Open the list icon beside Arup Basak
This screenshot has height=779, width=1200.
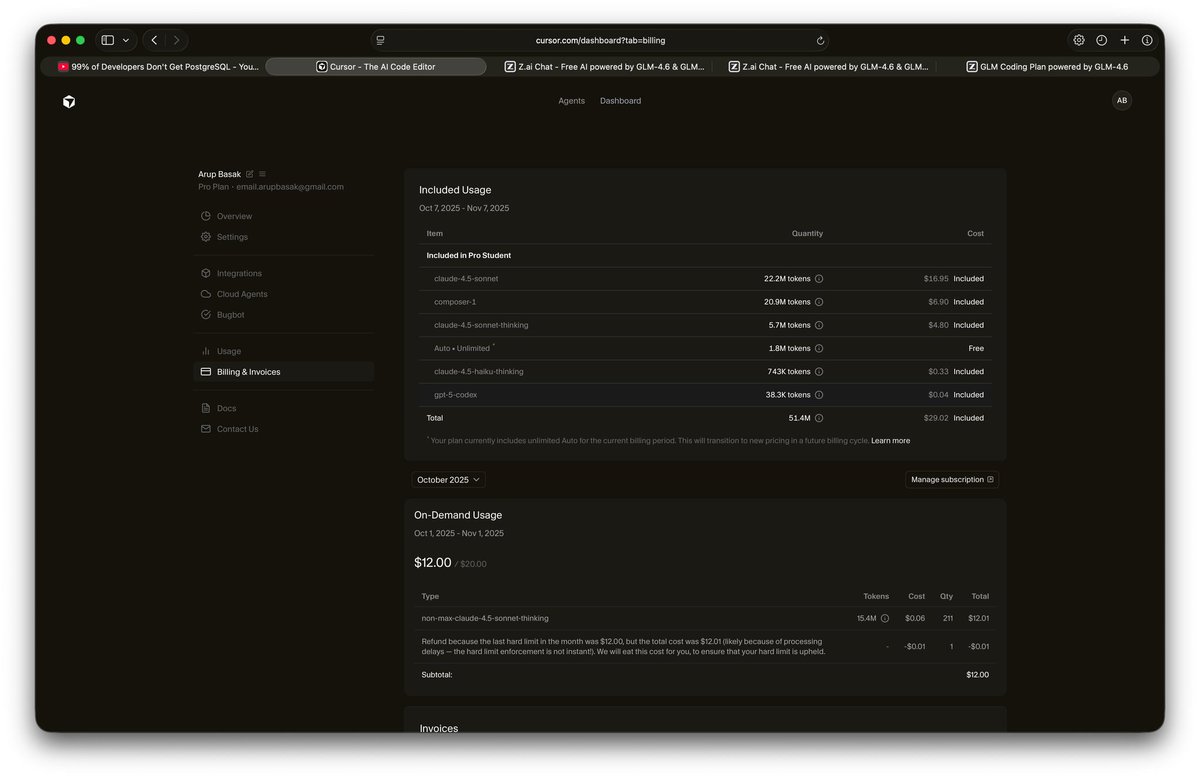tap(262, 174)
